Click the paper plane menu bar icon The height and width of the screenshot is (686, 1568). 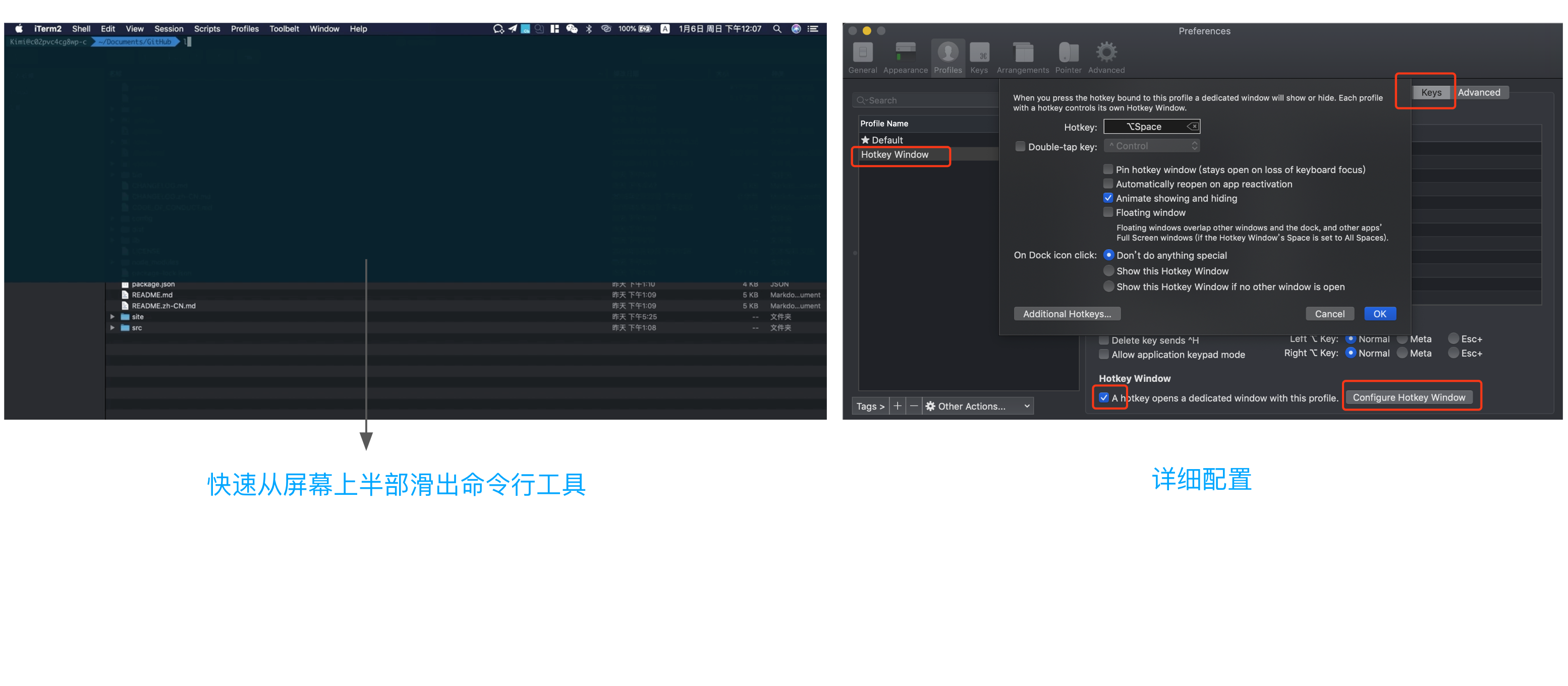click(512, 29)
